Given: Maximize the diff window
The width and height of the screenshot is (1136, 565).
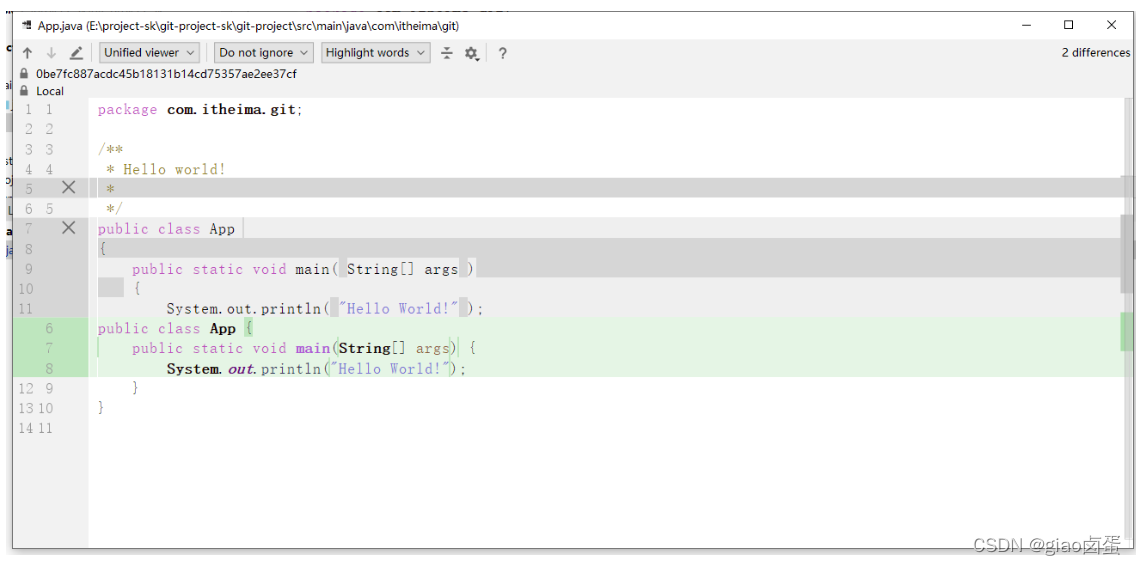Looking at the screenshot, I should (1069, 25).
